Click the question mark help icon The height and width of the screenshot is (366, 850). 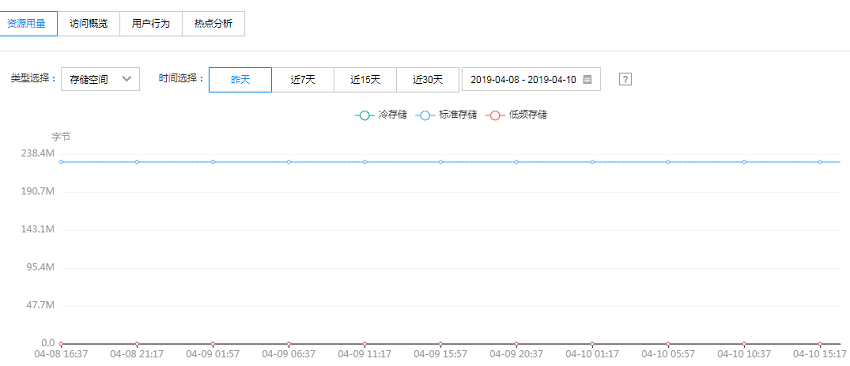click(625, 79)
